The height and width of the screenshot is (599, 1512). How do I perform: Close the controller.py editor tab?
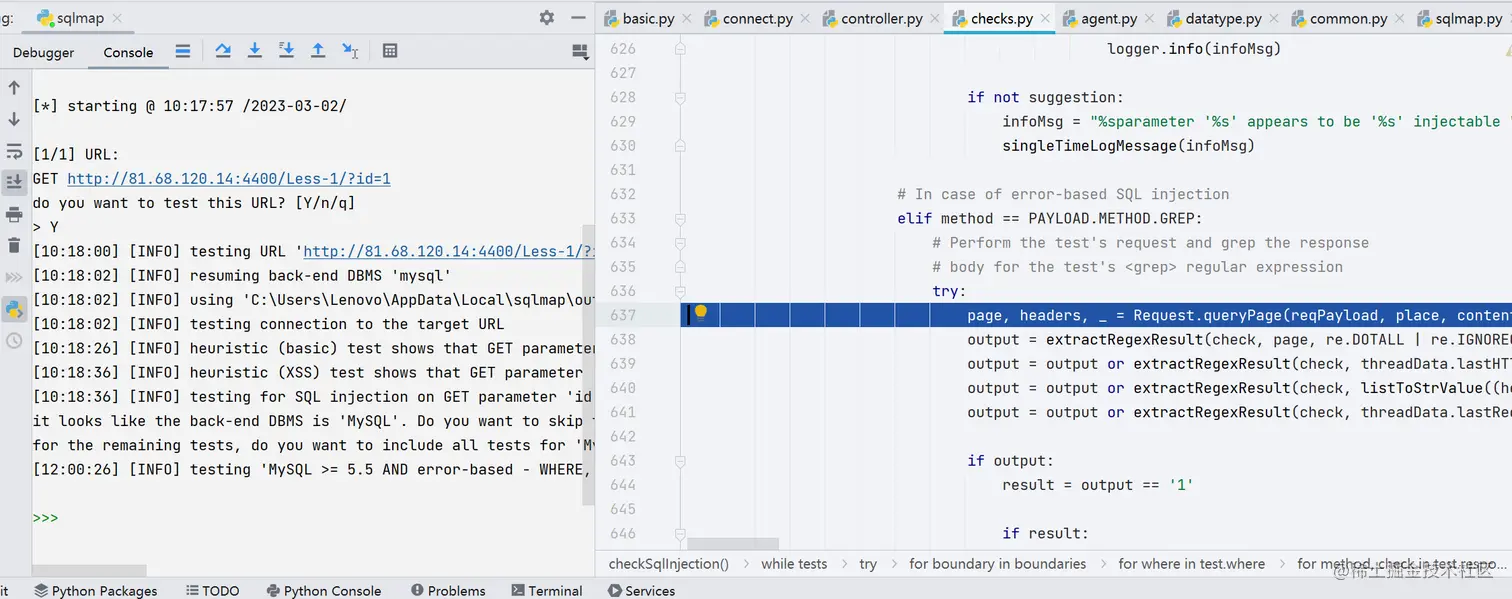934,19
